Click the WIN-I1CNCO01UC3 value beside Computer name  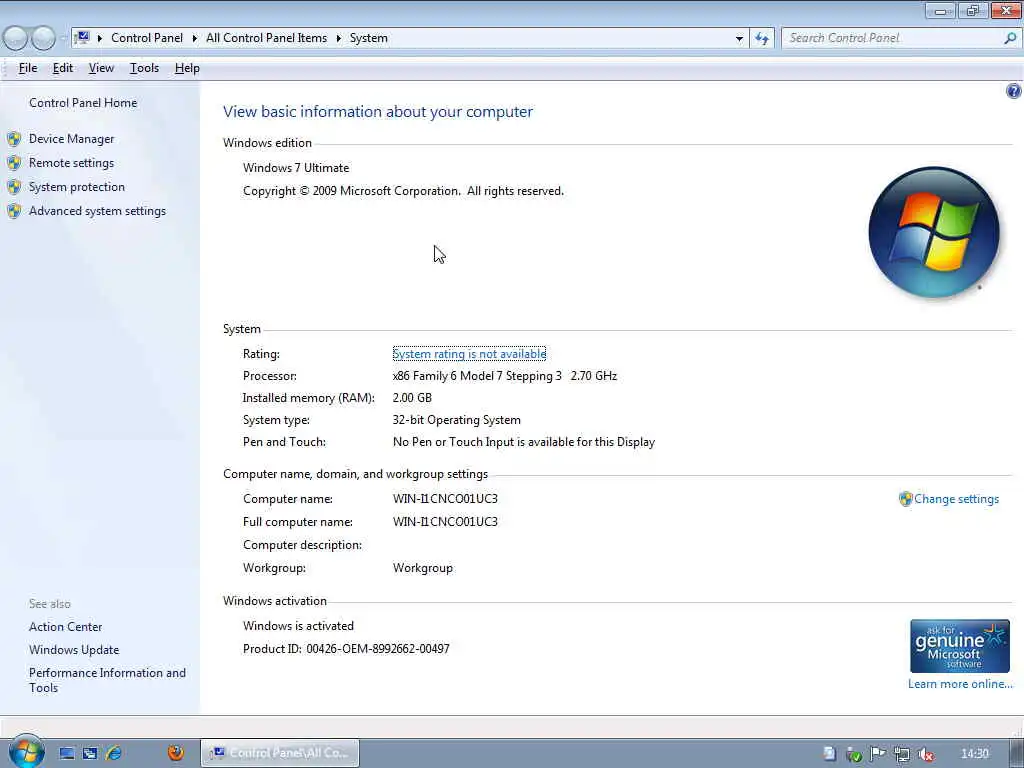pyautogui.click(x=445, y=499)
